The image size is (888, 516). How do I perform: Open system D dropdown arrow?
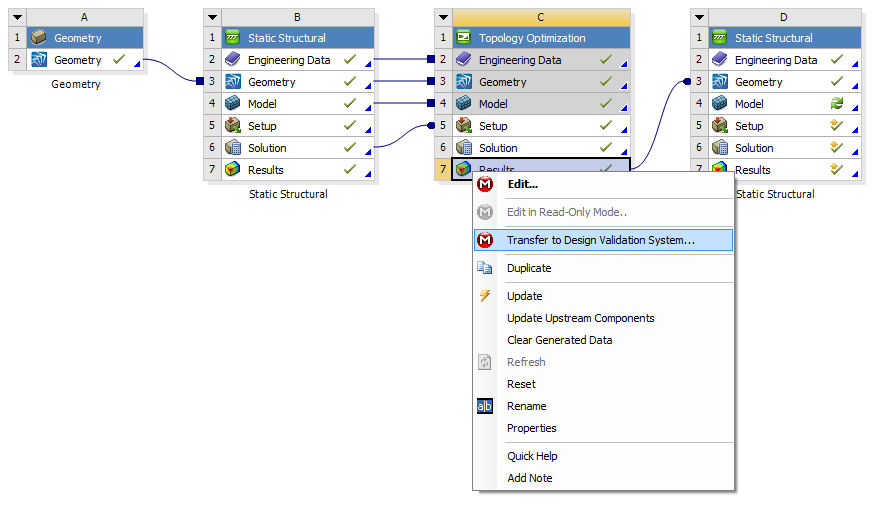point(699,17)
